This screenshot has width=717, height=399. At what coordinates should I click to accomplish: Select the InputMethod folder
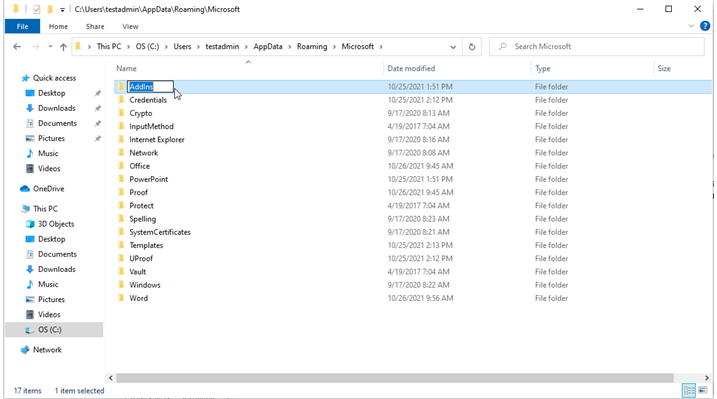pyautogui.click(x=151, y=126)
